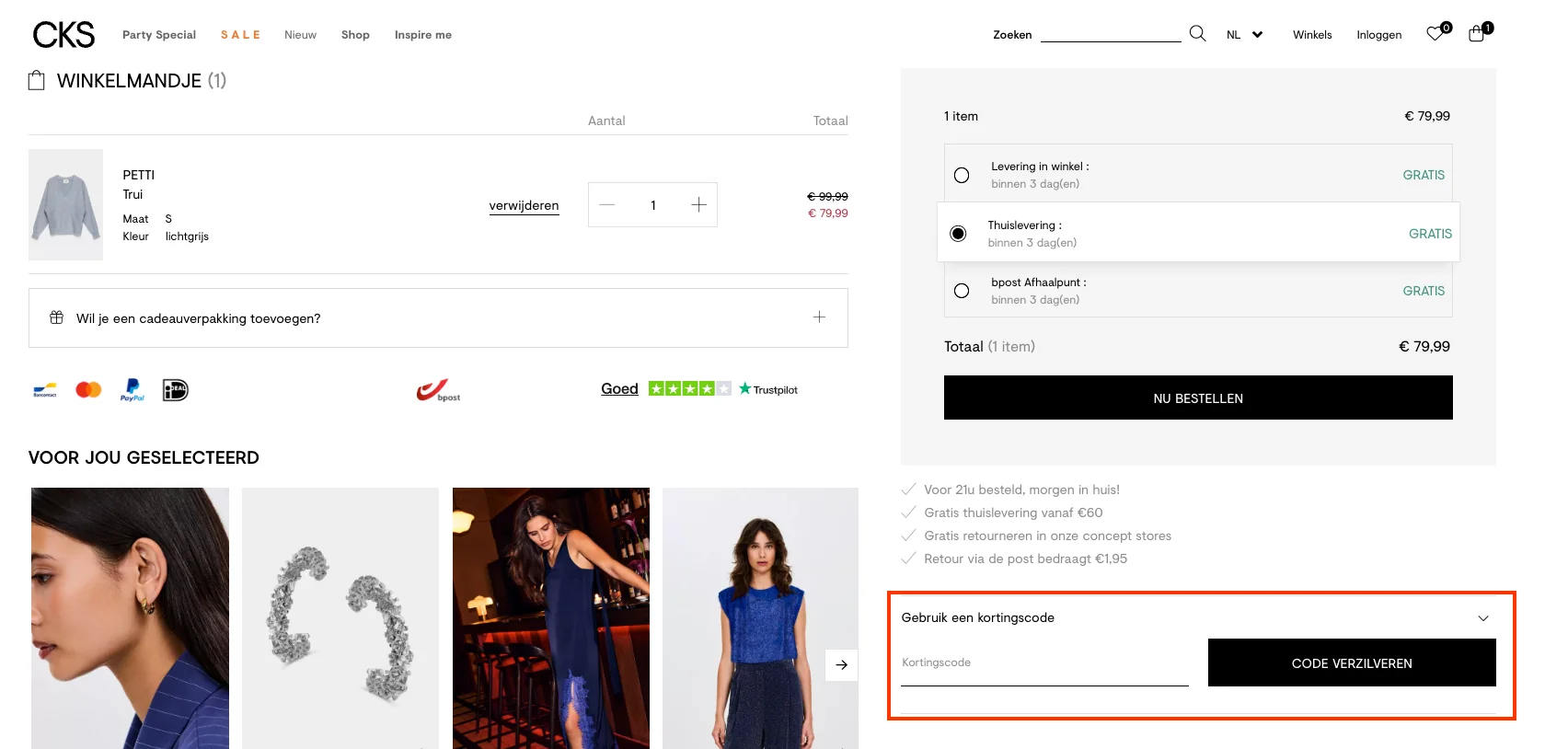
Task: Click the search magnifier icon
Action: tap(1197, 34)
